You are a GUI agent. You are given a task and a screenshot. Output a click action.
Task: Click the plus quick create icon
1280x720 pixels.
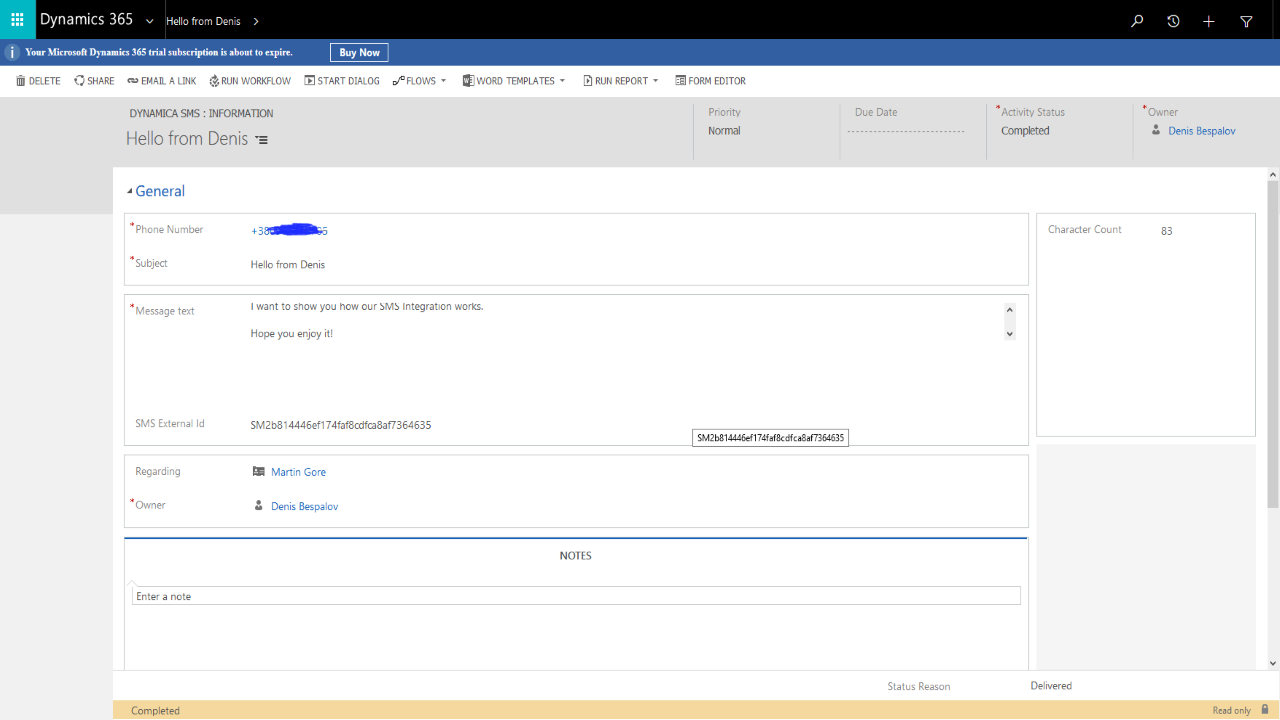tap(1209, 21)
